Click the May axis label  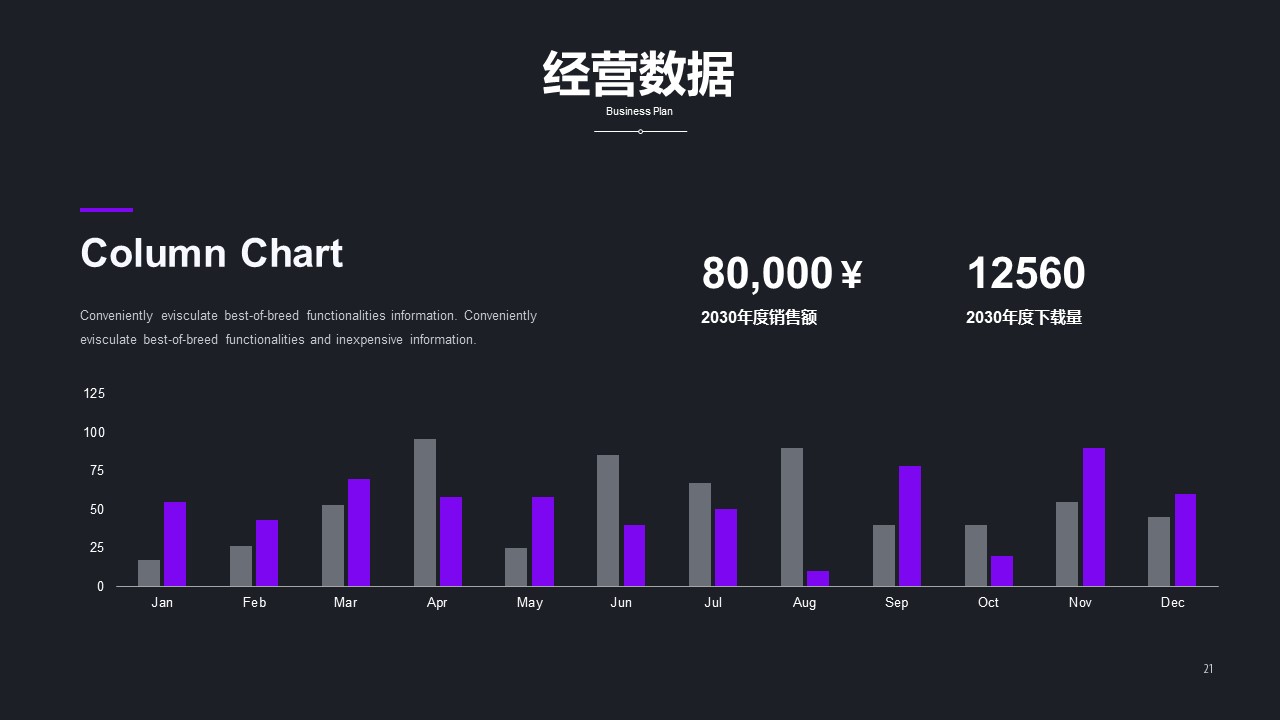[x=529, y=602]
